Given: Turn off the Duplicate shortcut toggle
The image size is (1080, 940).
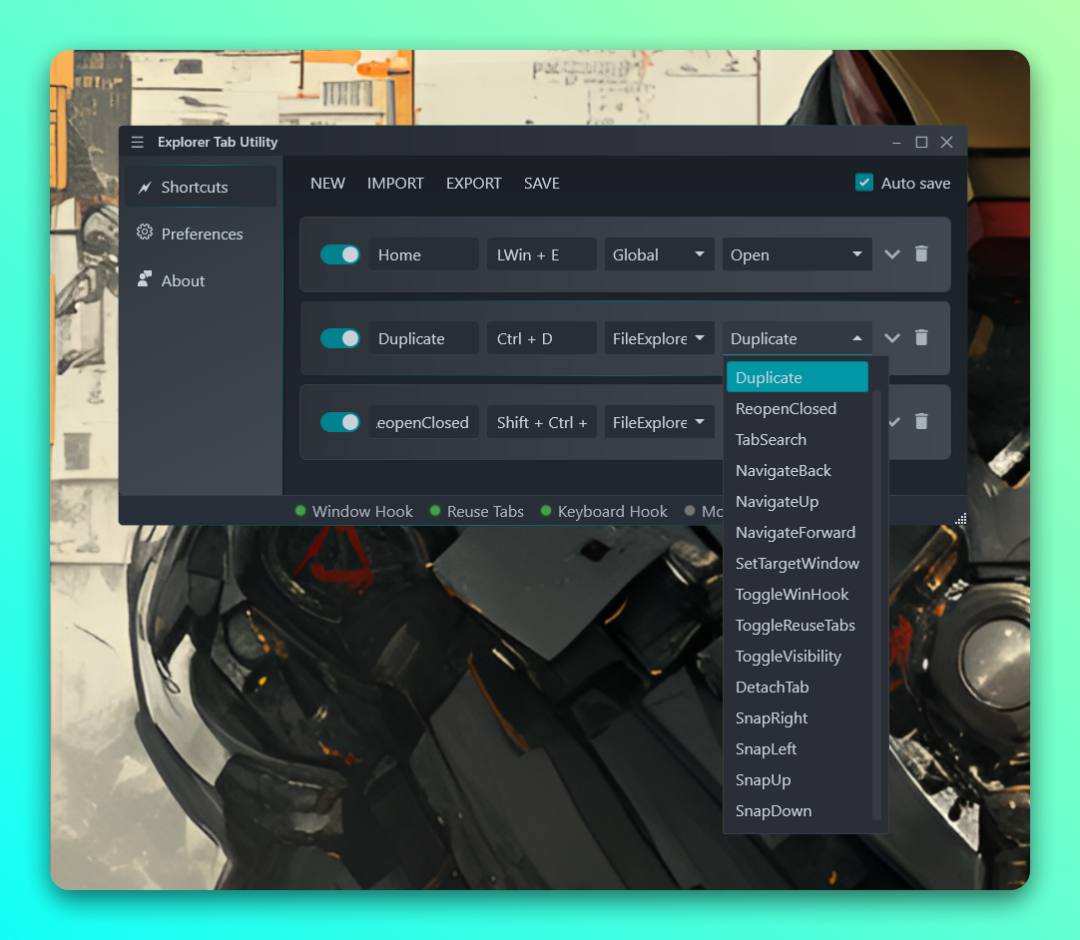Looking at the screenshot, I should (x=340, y=339).
